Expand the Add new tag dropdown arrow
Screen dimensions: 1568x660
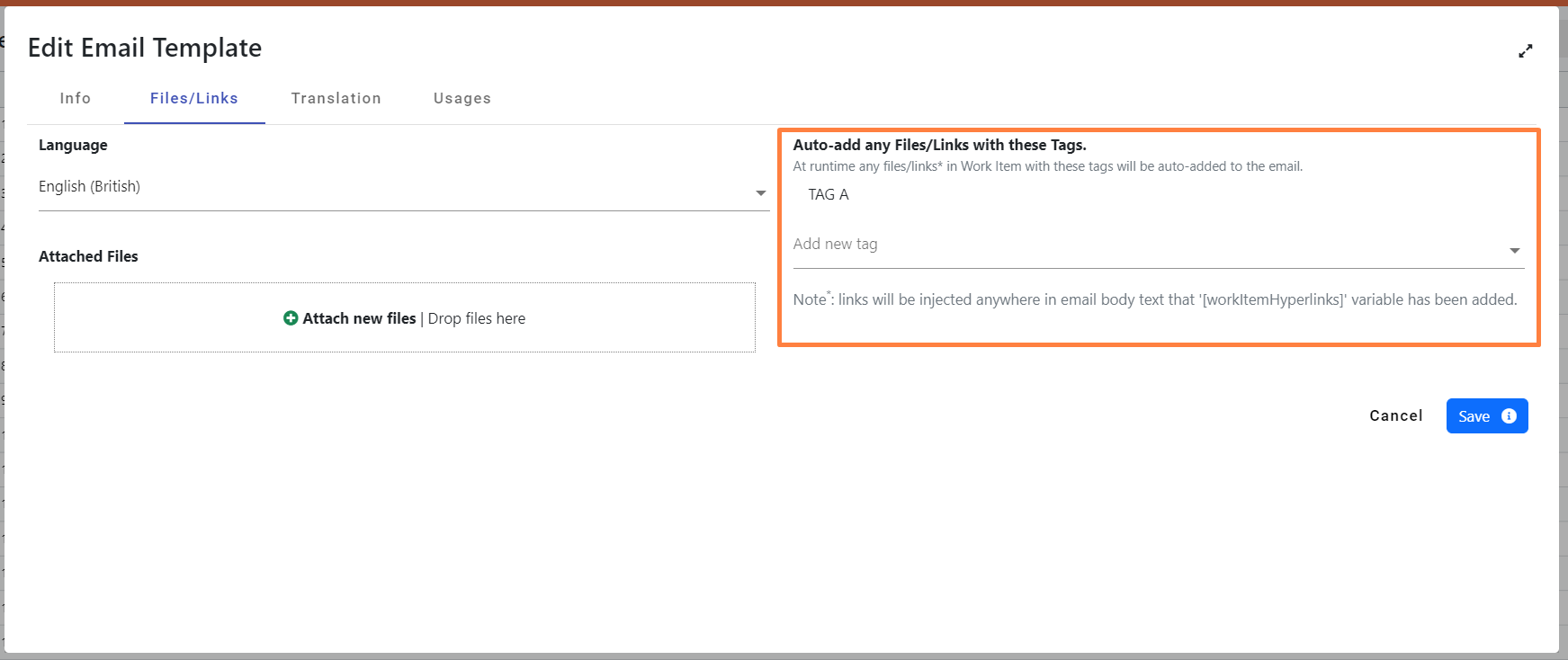pyautogui.click(x=1514, y=251)
